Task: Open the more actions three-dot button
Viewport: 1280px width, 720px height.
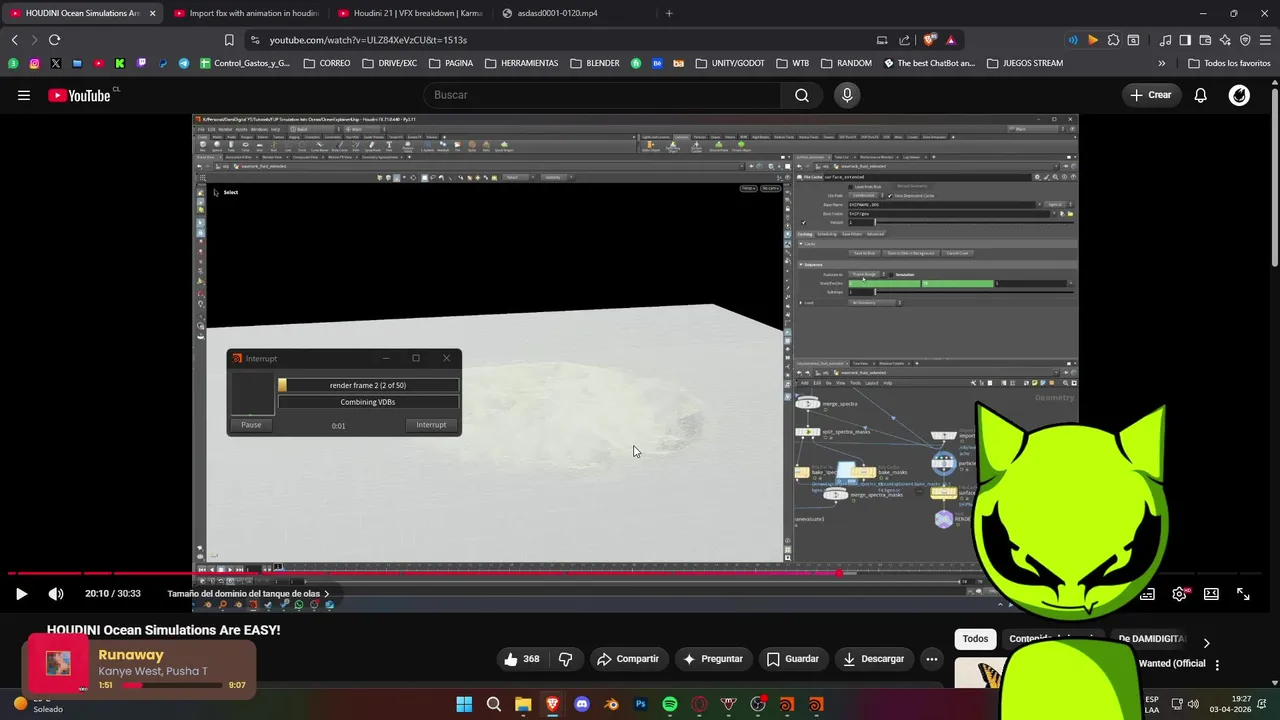Action: [931, 659]
